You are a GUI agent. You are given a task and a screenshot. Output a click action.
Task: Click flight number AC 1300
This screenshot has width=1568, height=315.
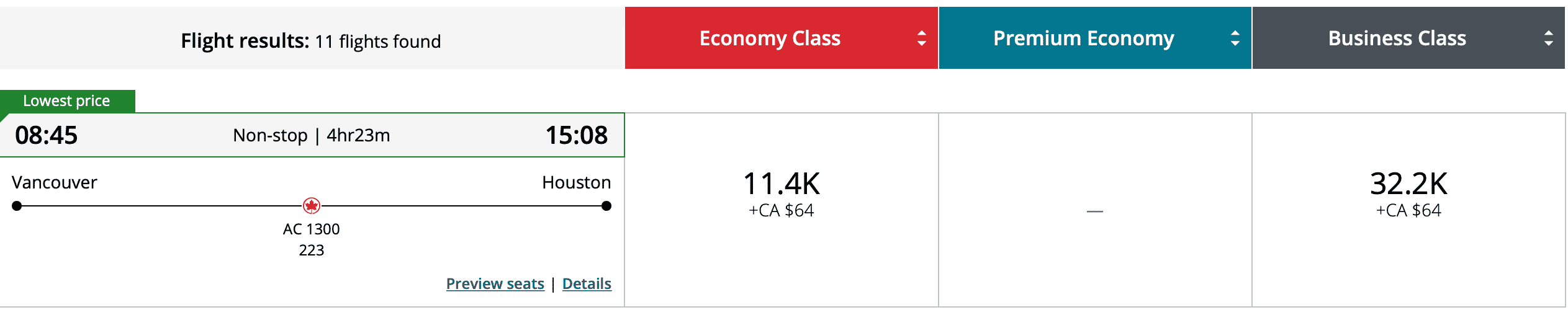[x=311, y=229]
